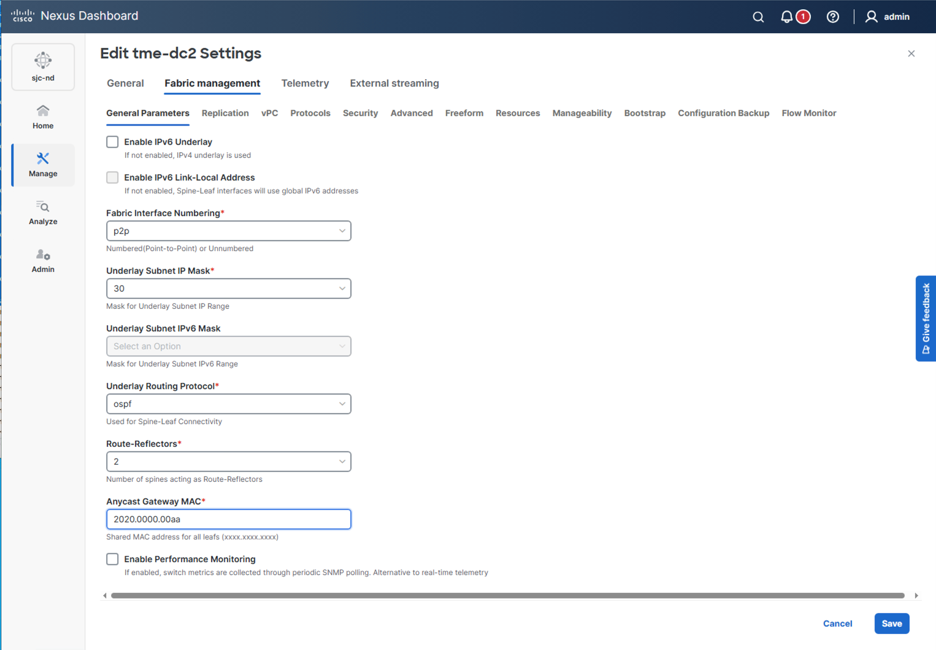The width and height of the screenshot is (936, 650).
Task: Open Underlay Subnet IPv6 Mask dropdown
Action: (229, 346)
